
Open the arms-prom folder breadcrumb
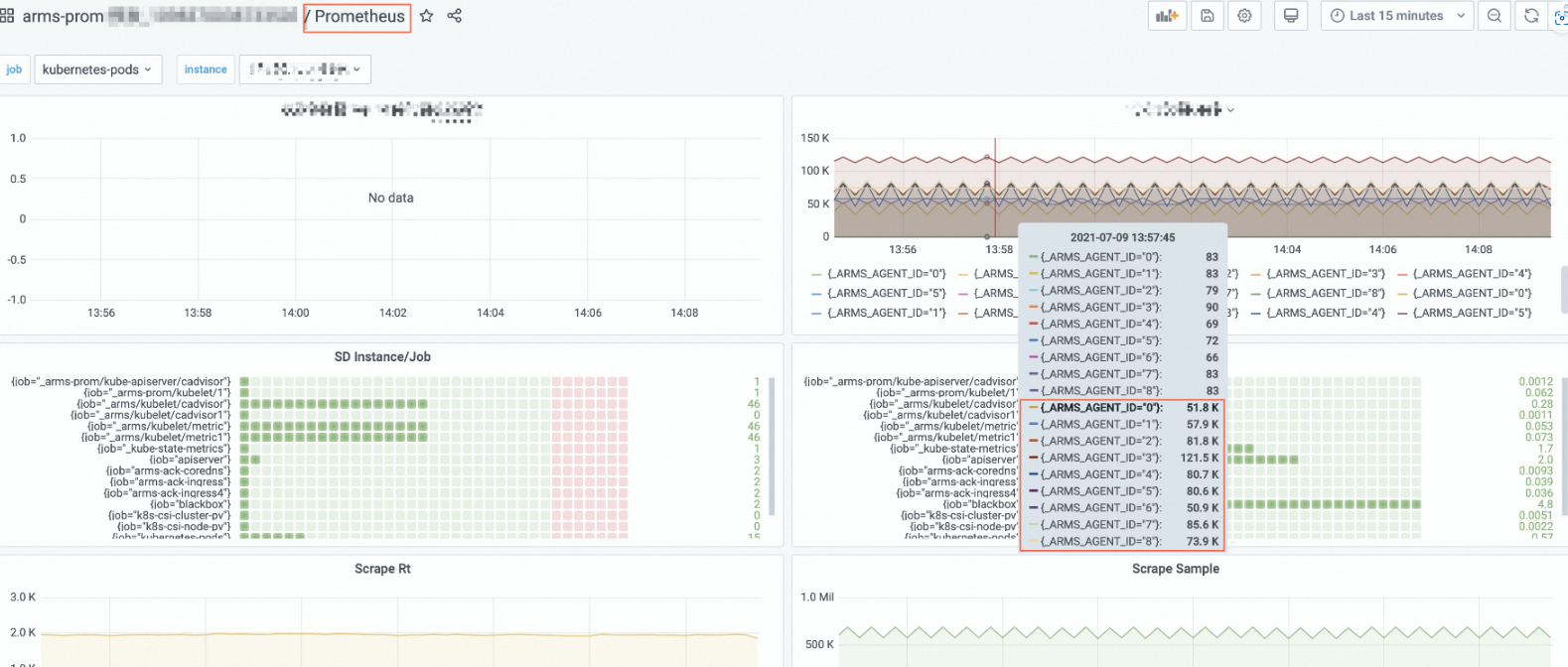point(63,16)
